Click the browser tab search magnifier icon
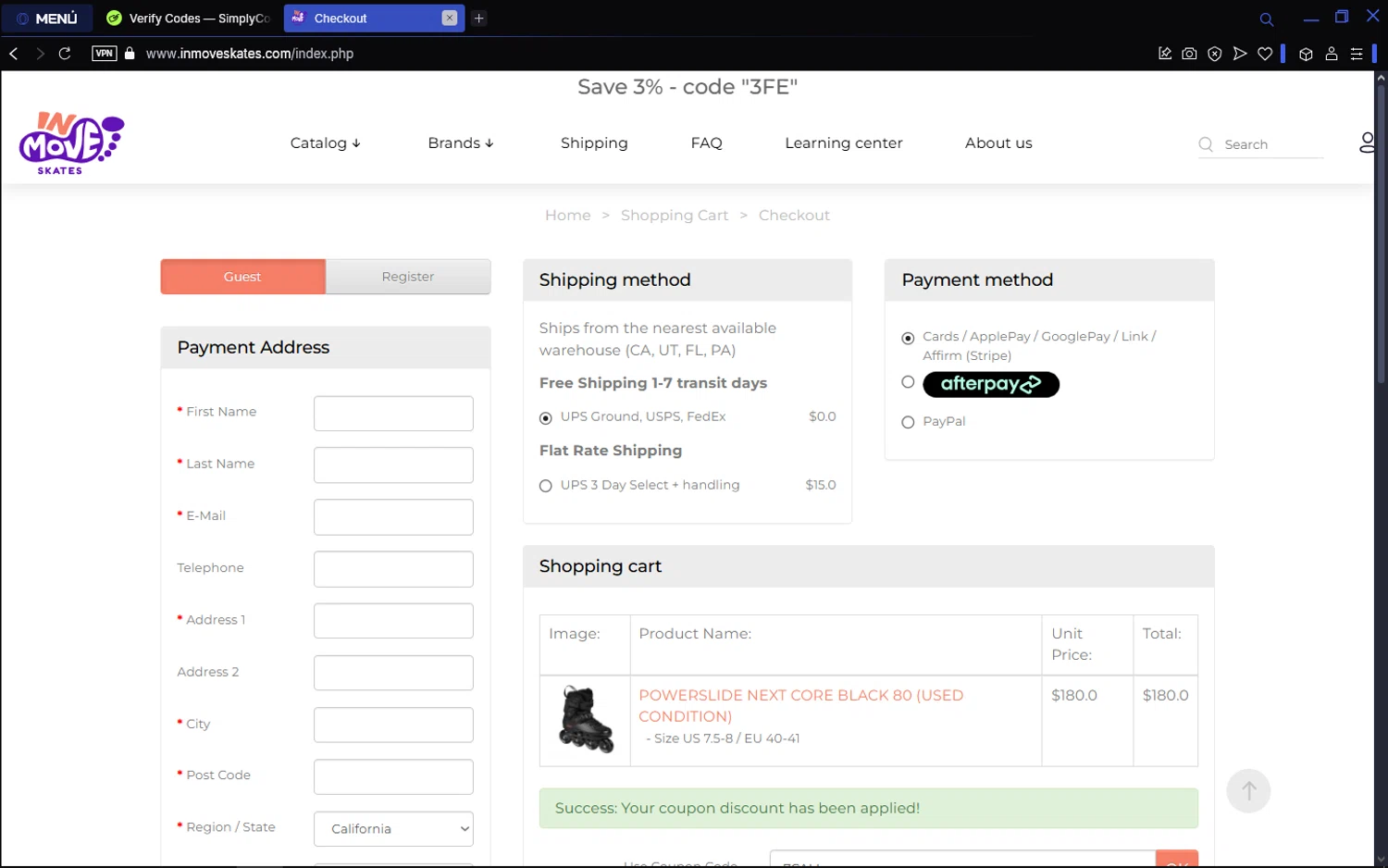Screen dimensions: 1388x868 (x=1267, y=19)
